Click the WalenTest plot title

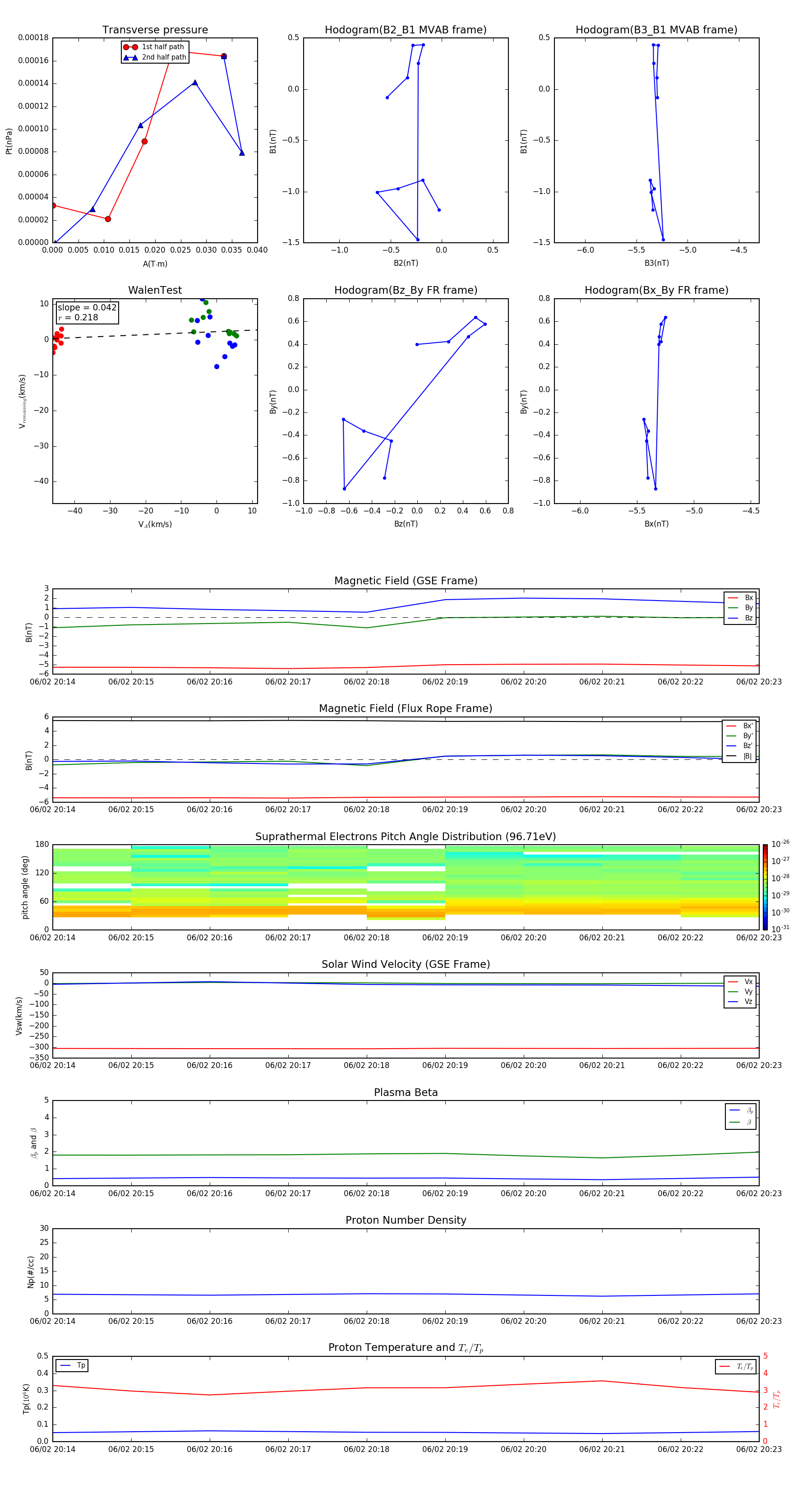tap(155, 290)
